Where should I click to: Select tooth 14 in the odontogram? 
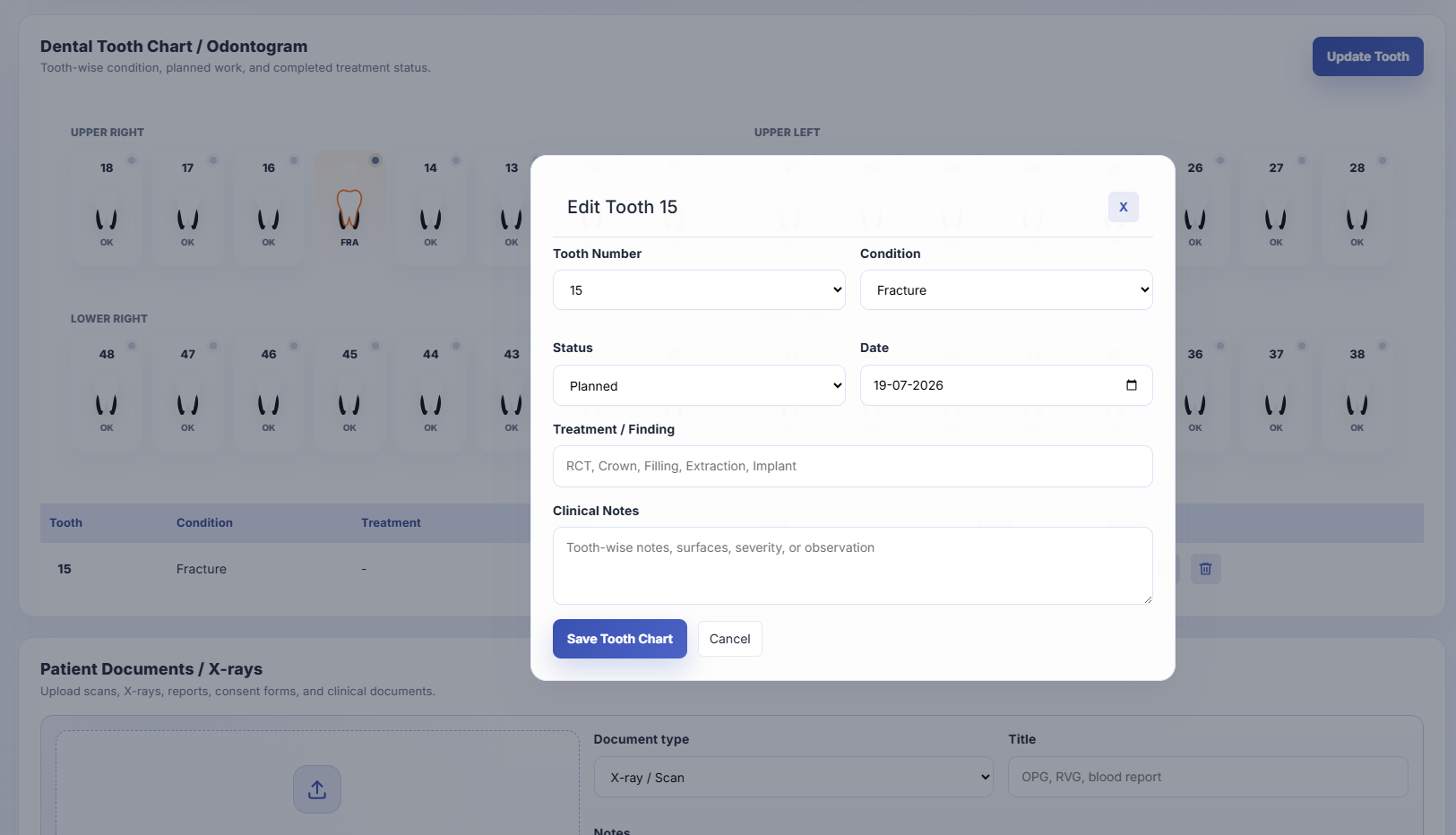[431, 208]
